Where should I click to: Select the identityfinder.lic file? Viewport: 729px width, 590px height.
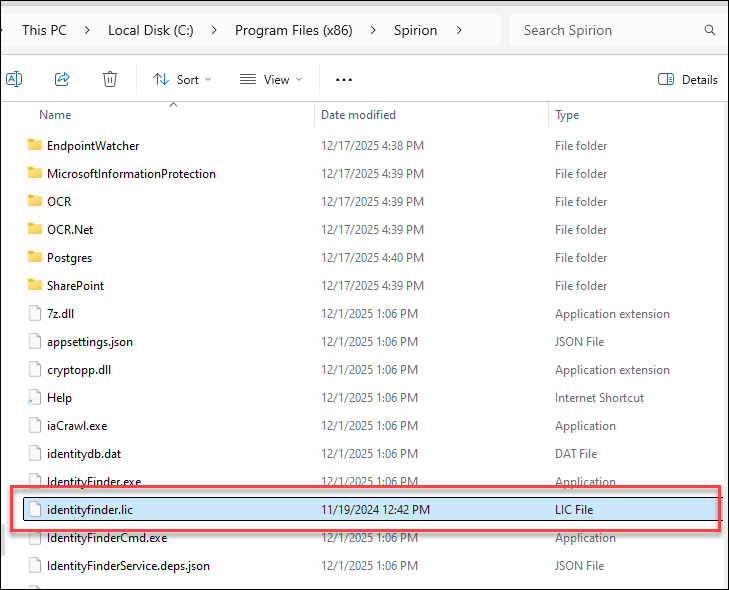(x=89, y=510)
